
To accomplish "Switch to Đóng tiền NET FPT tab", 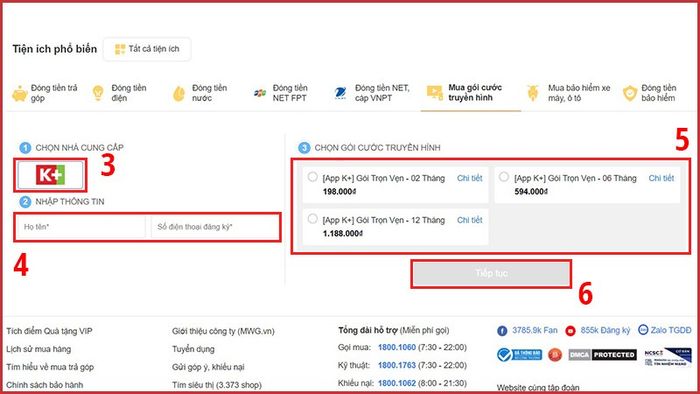I will pyautogui.click(x=280, y=93).
